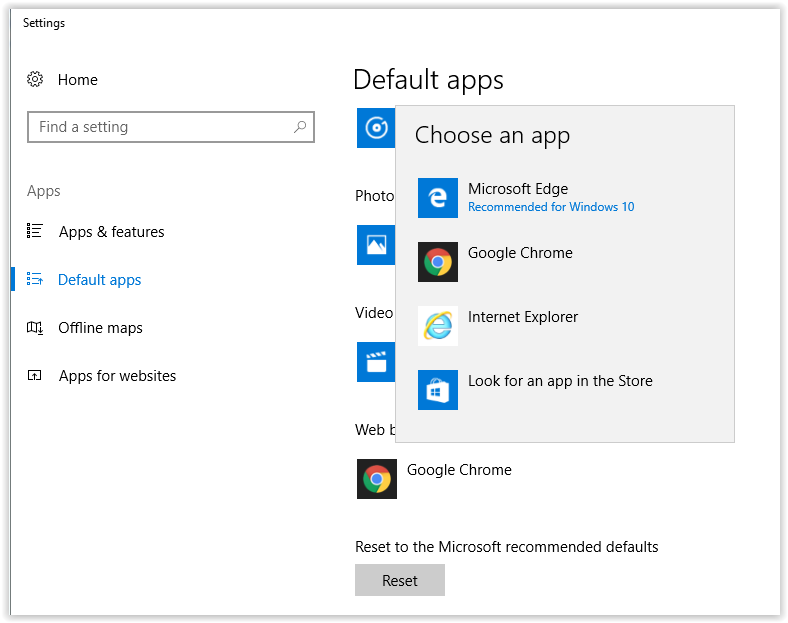This screenshot has height=623, width=788.
Task: Click the Apps for websites icon
Action: tap(36, 376)
